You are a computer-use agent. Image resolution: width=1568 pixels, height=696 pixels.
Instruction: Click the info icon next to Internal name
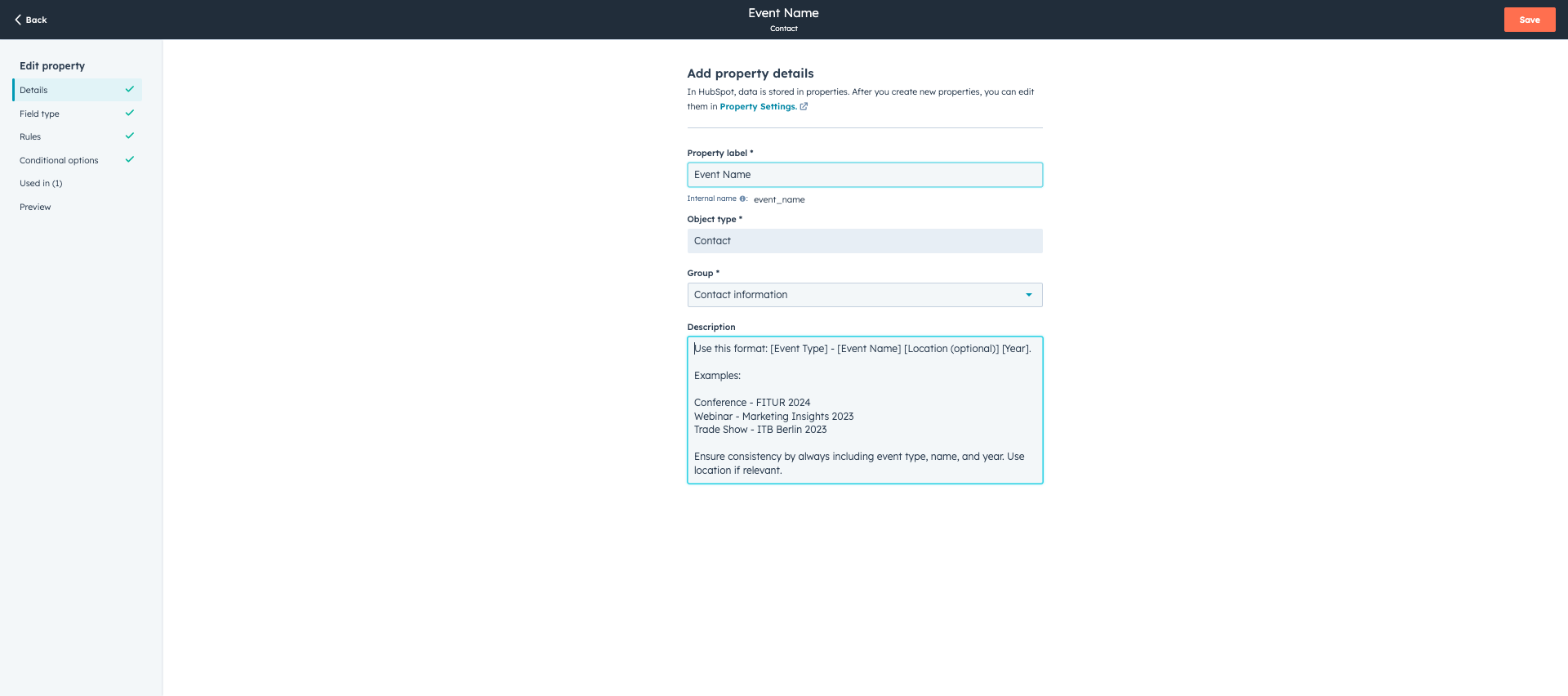tap(742, 199)
